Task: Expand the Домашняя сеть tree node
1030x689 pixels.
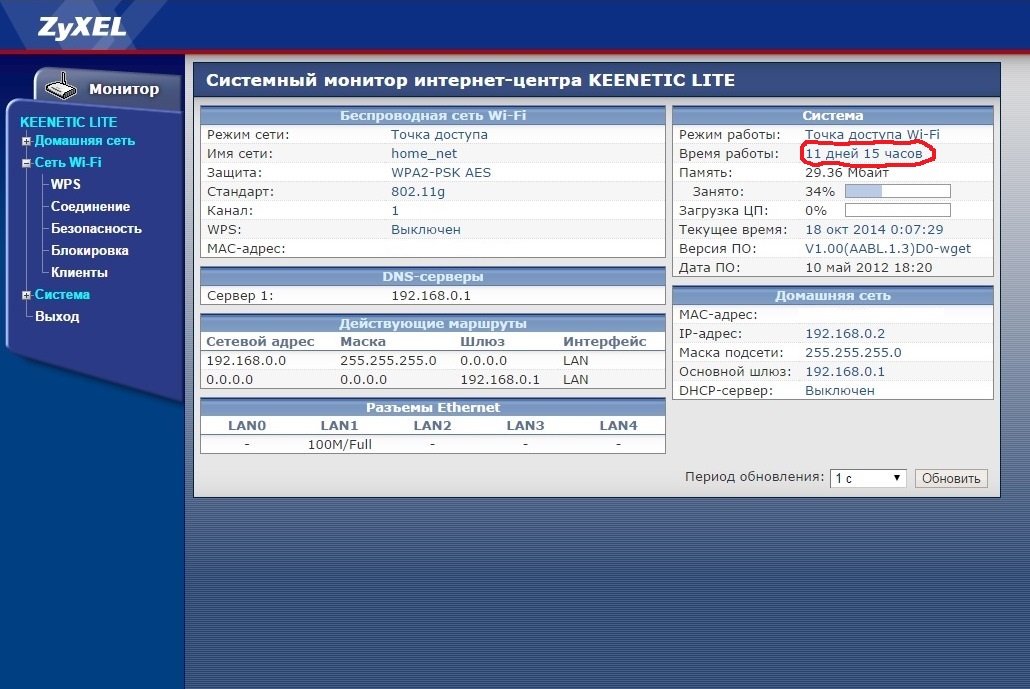Action: click(x=26, y=141)
